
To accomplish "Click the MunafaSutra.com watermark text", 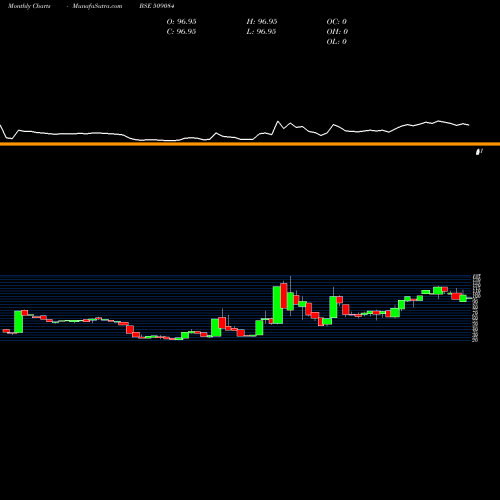I will point(97,6).
